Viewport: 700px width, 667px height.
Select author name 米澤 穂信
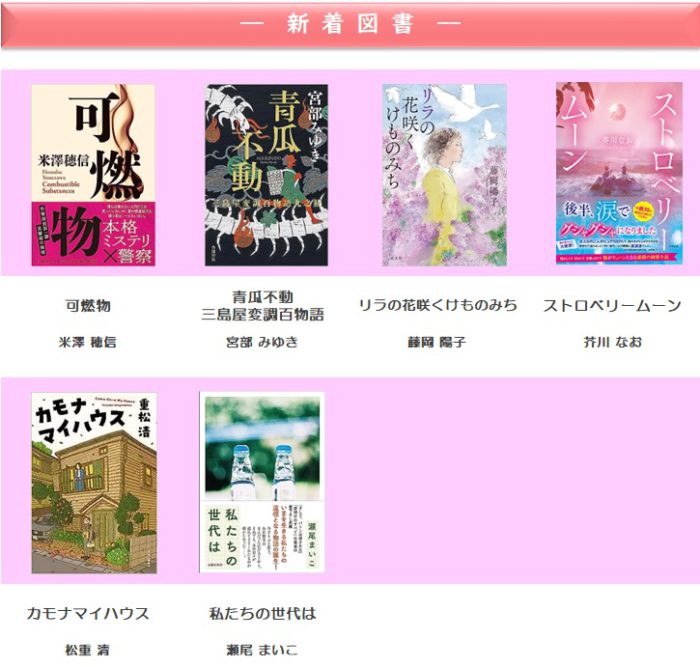click(x=88, y=342)
